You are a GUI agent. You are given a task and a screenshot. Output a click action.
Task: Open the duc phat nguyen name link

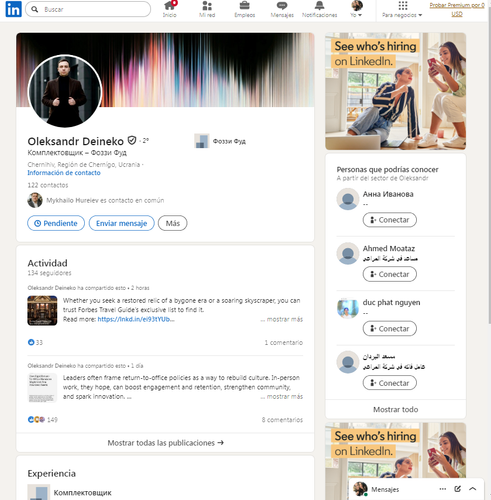[x=391, y=303]
